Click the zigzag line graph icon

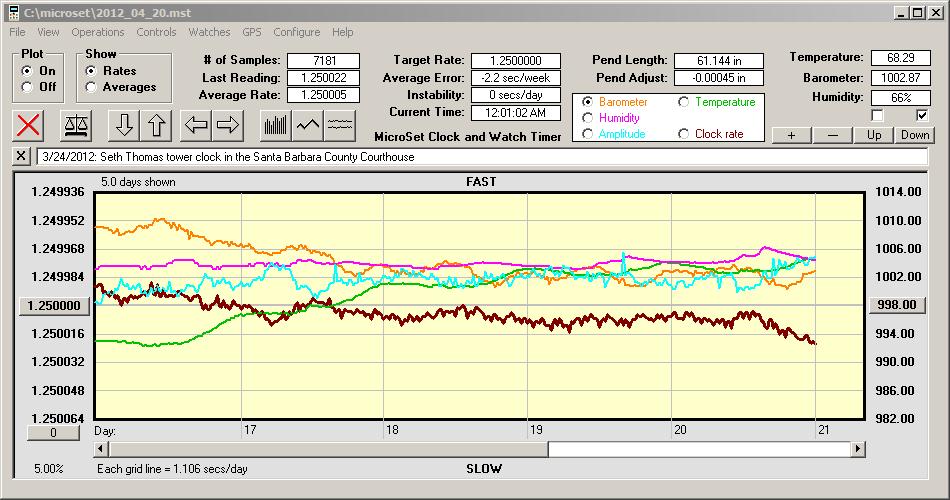tap(308, 125)
